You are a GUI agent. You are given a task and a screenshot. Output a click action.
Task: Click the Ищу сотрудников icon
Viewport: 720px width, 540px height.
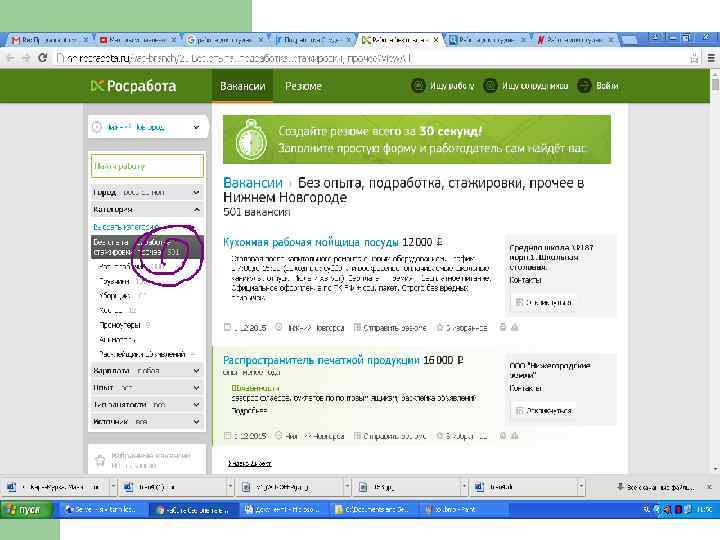click(490, 85)
